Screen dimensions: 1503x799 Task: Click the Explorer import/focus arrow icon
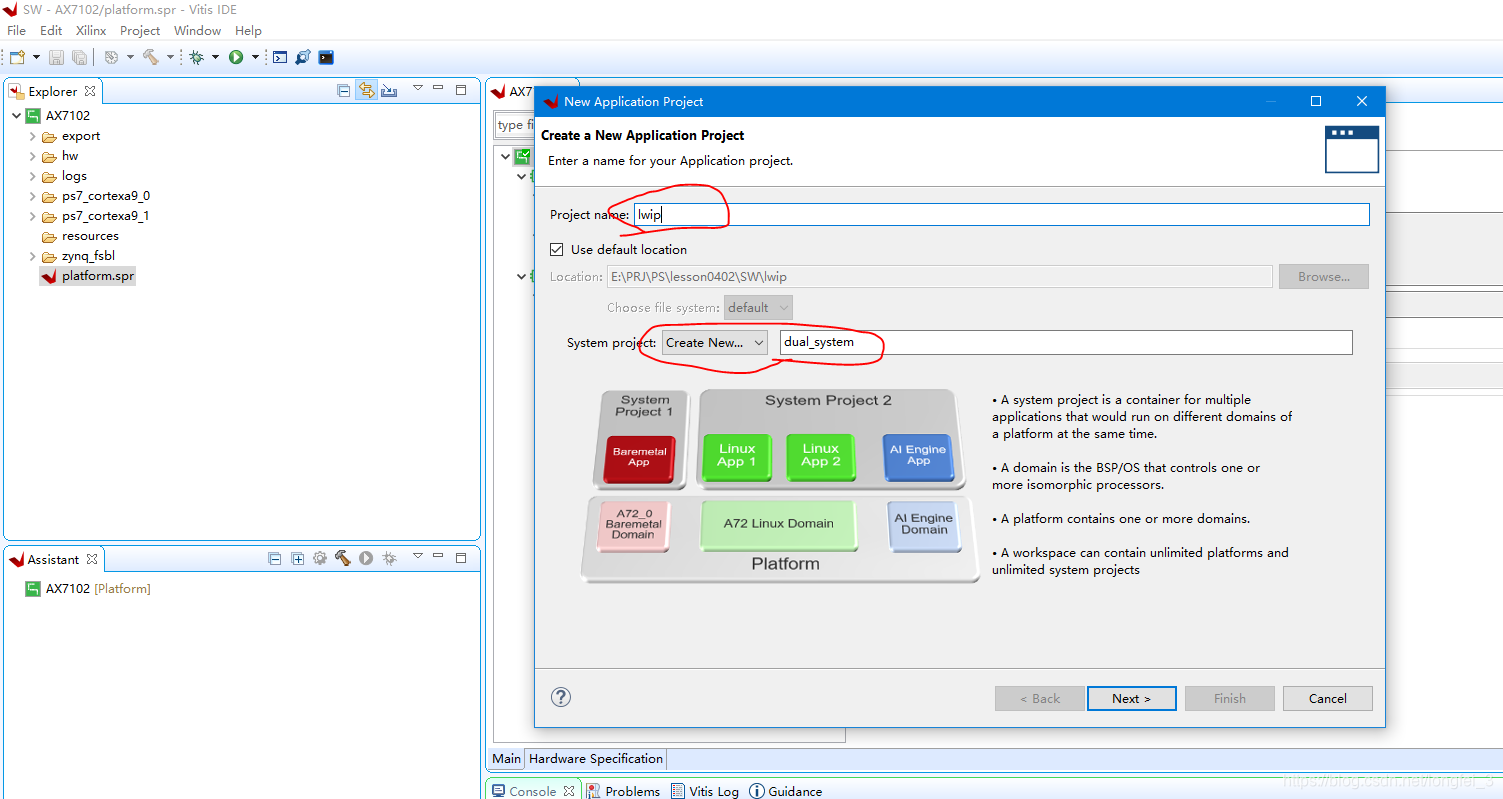click(390, 90)
